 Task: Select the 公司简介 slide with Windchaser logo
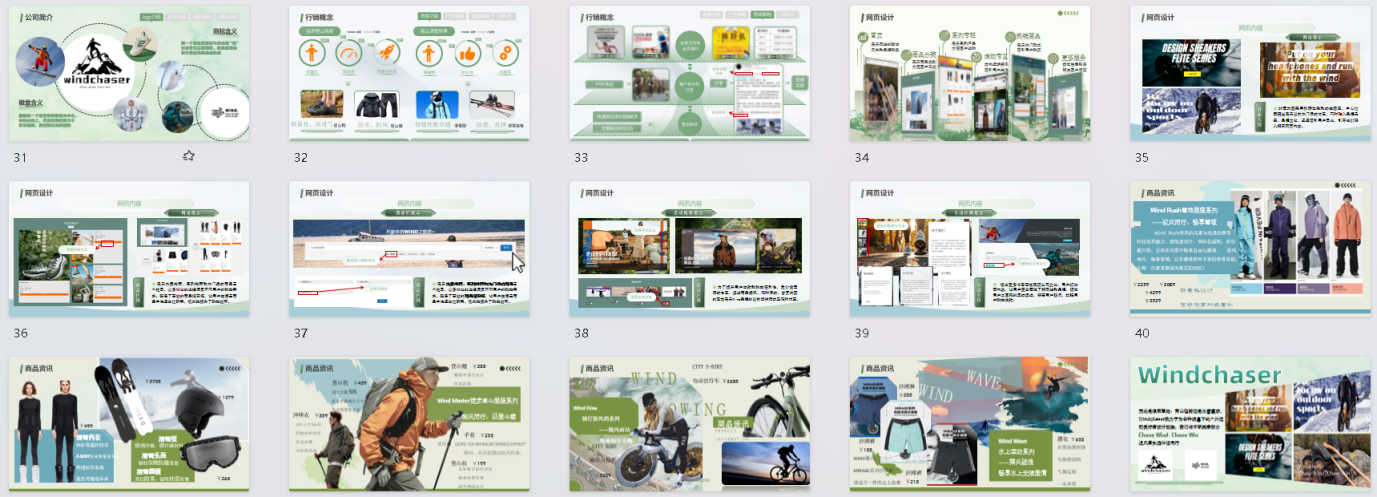(x=129, y=74)
